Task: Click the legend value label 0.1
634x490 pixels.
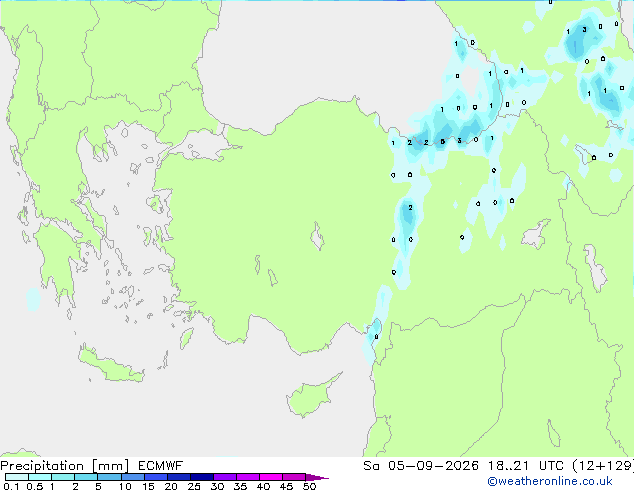Action: click(11, 486)
